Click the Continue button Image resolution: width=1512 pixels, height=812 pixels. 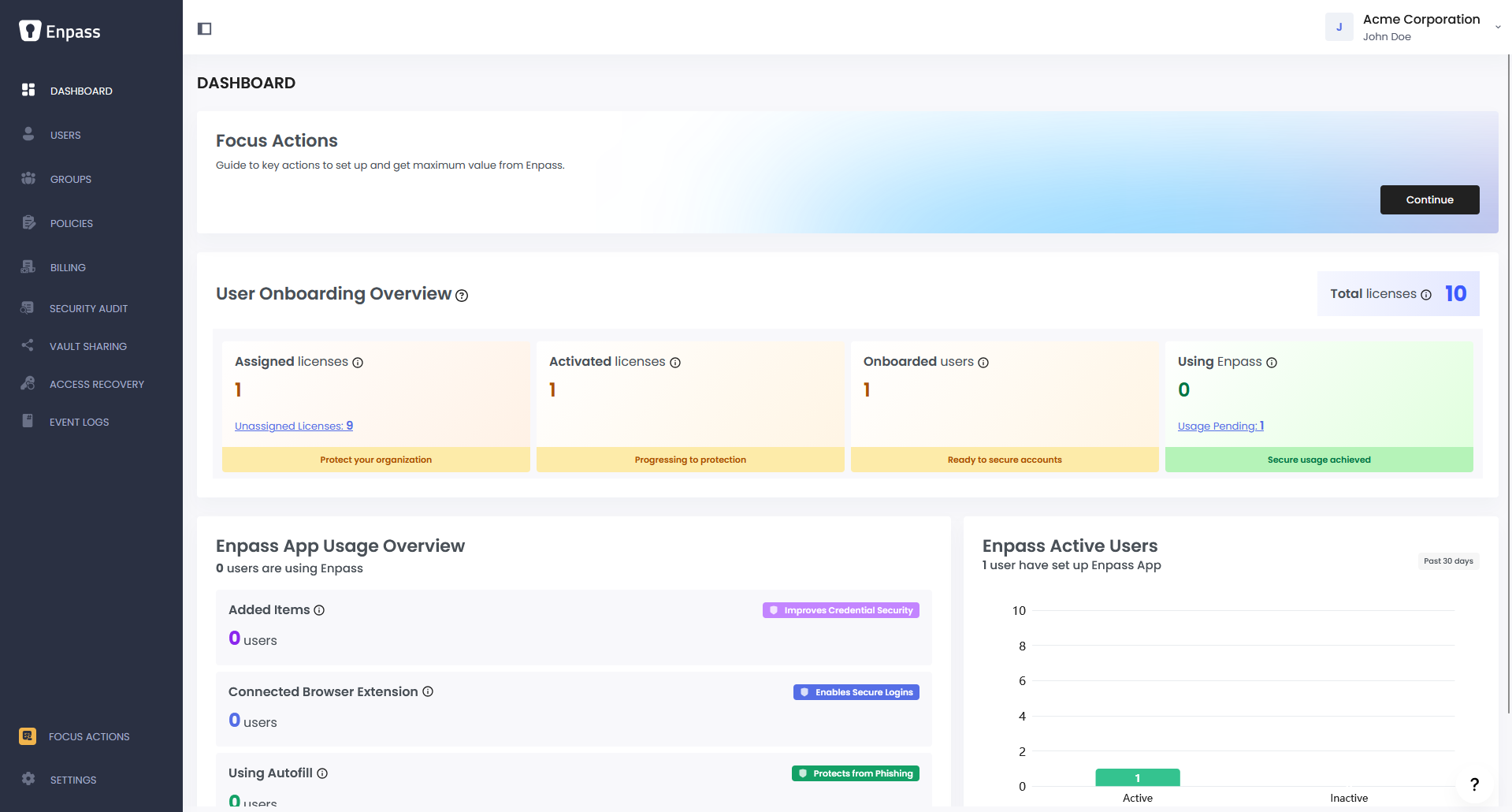click(1429, 199)
